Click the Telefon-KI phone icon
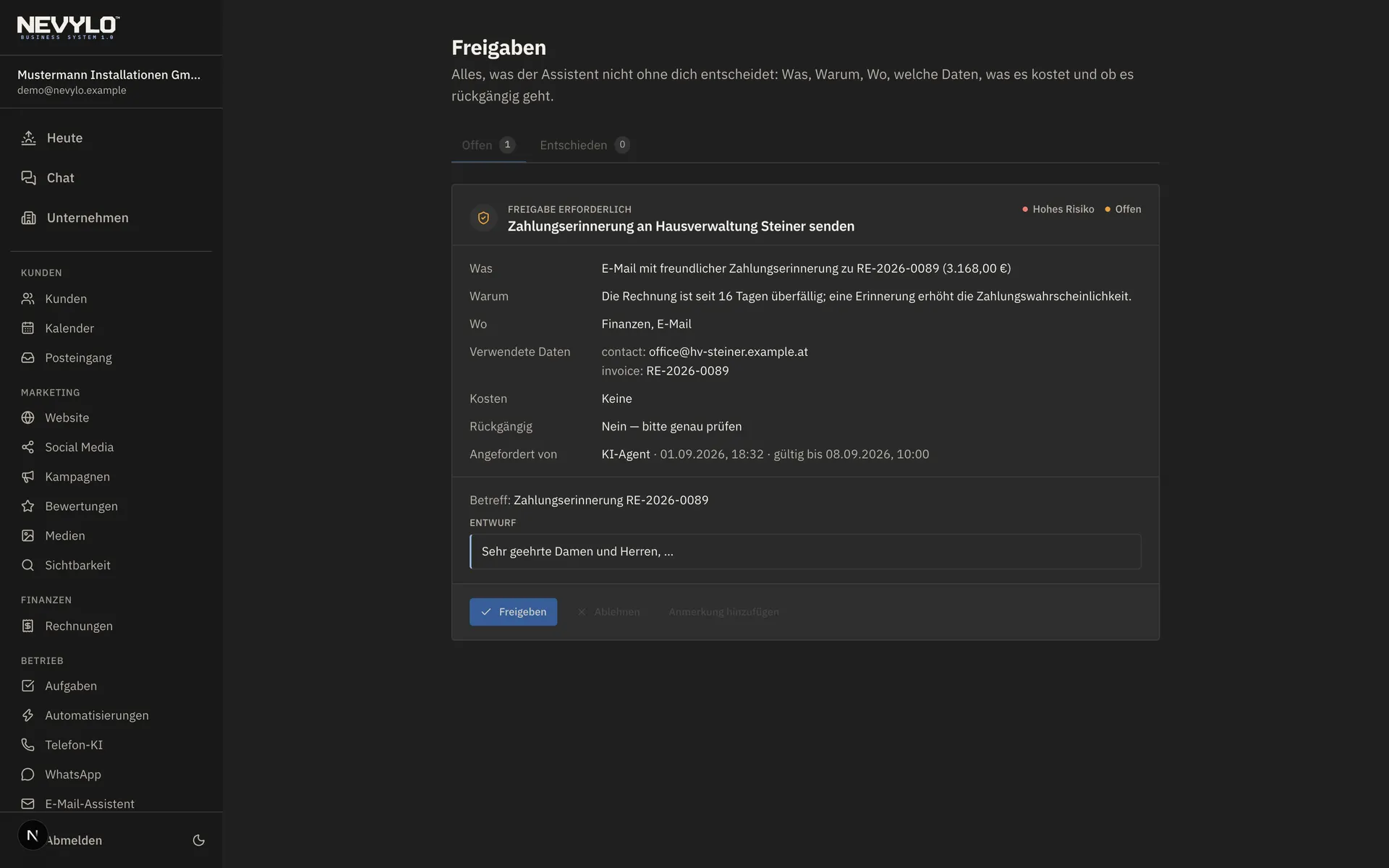1389x868 pixels. (27, 745)
